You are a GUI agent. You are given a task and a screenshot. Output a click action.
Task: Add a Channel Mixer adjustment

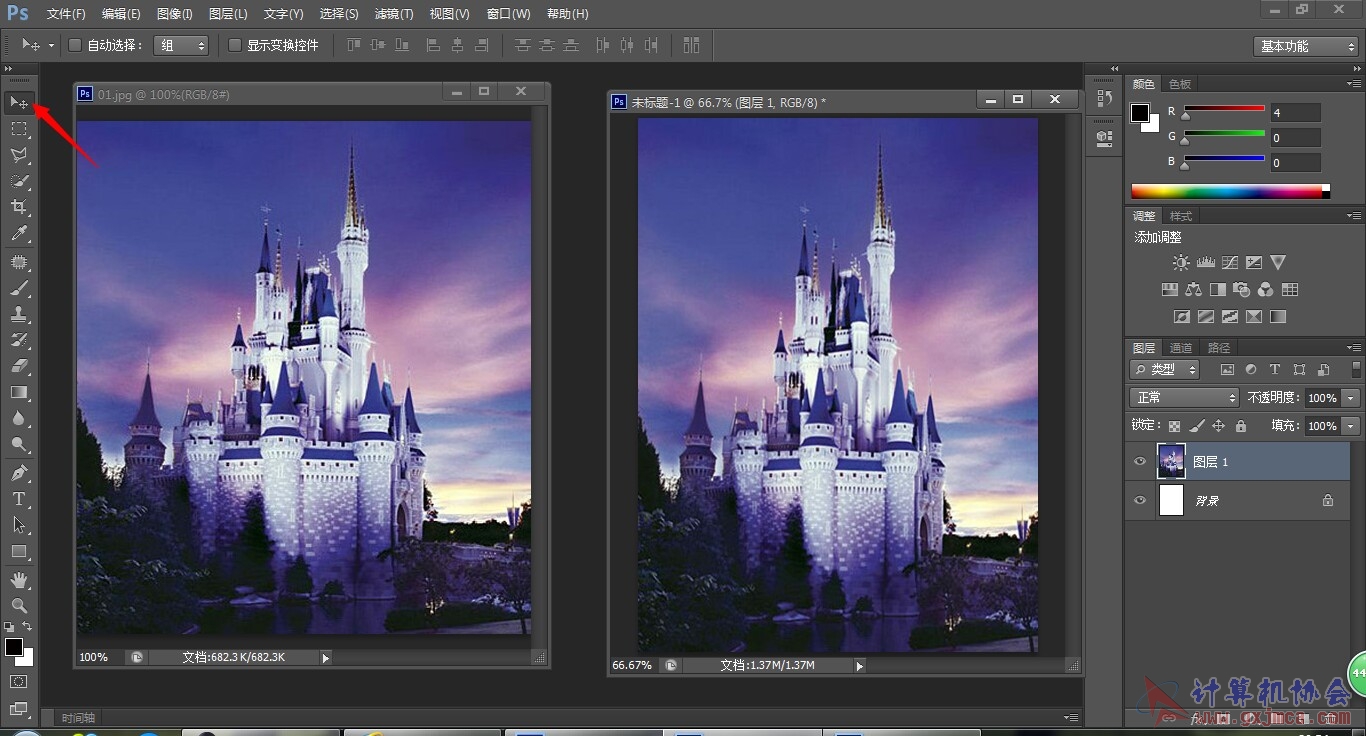(1265, 289)
